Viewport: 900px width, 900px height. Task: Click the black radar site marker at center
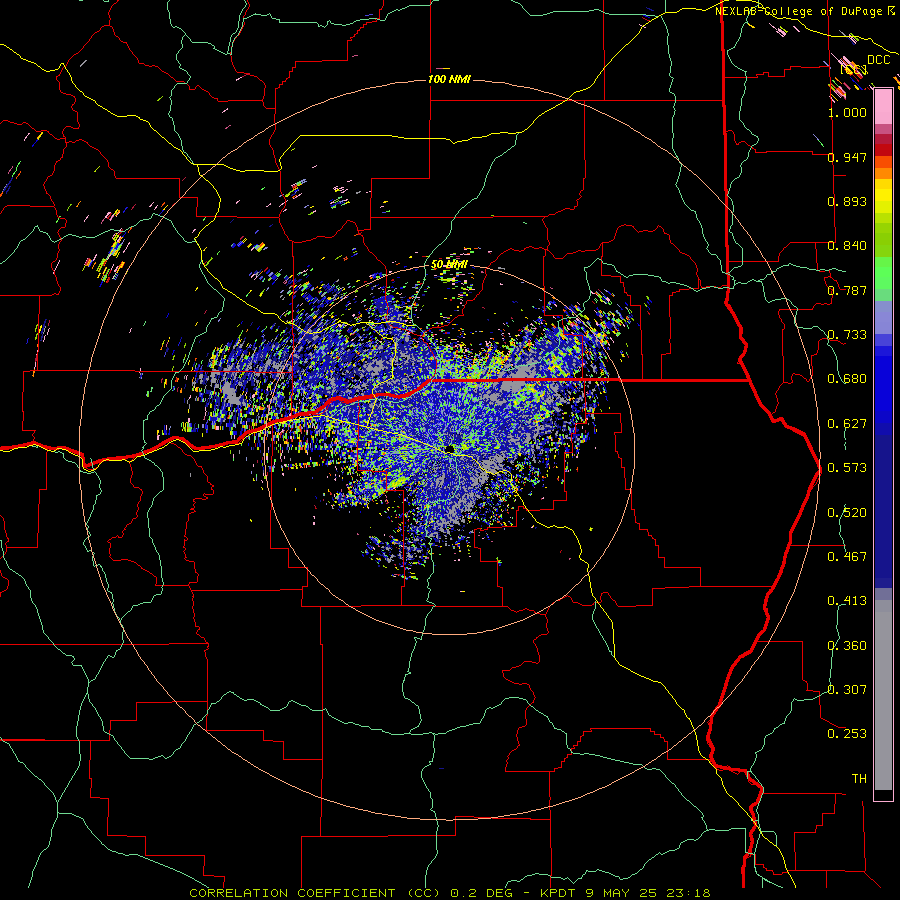pos(450,448)
